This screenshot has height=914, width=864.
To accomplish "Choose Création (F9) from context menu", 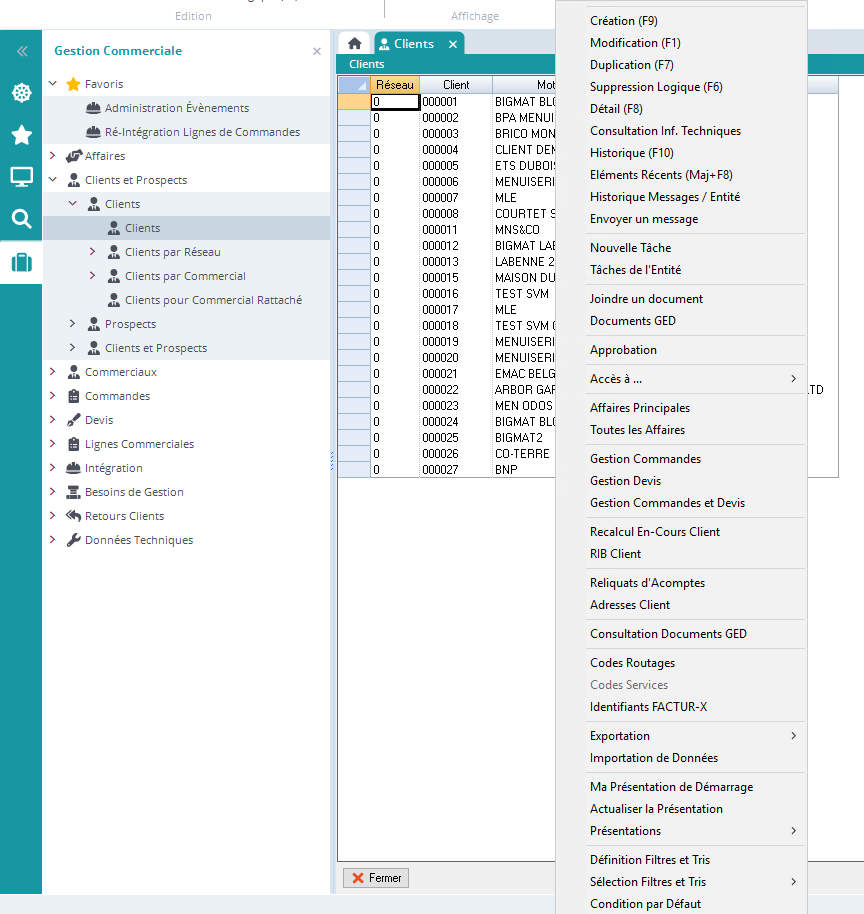I will tap(623, 21).
